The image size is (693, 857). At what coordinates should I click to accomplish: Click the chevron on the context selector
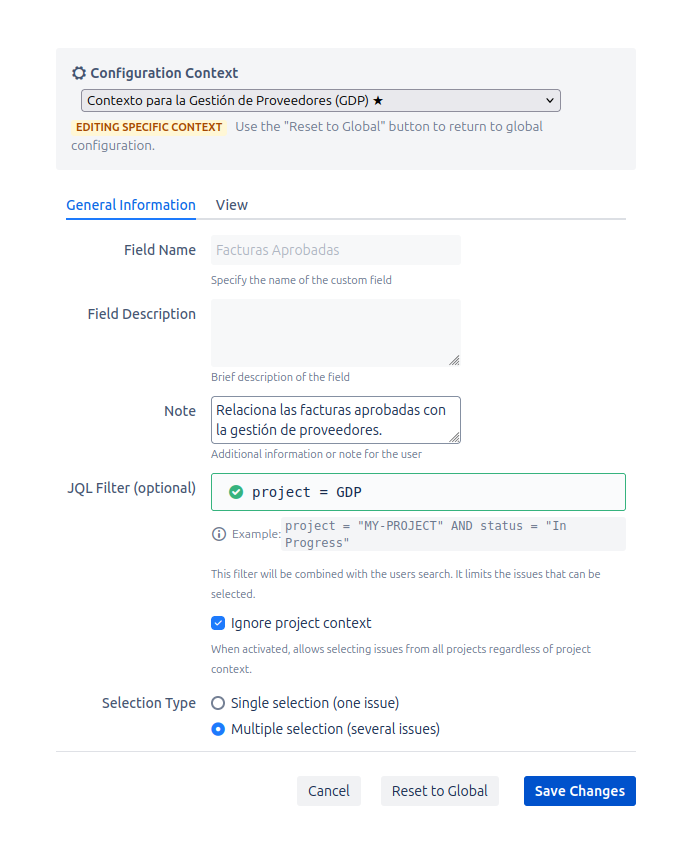[x=549, y=100]
